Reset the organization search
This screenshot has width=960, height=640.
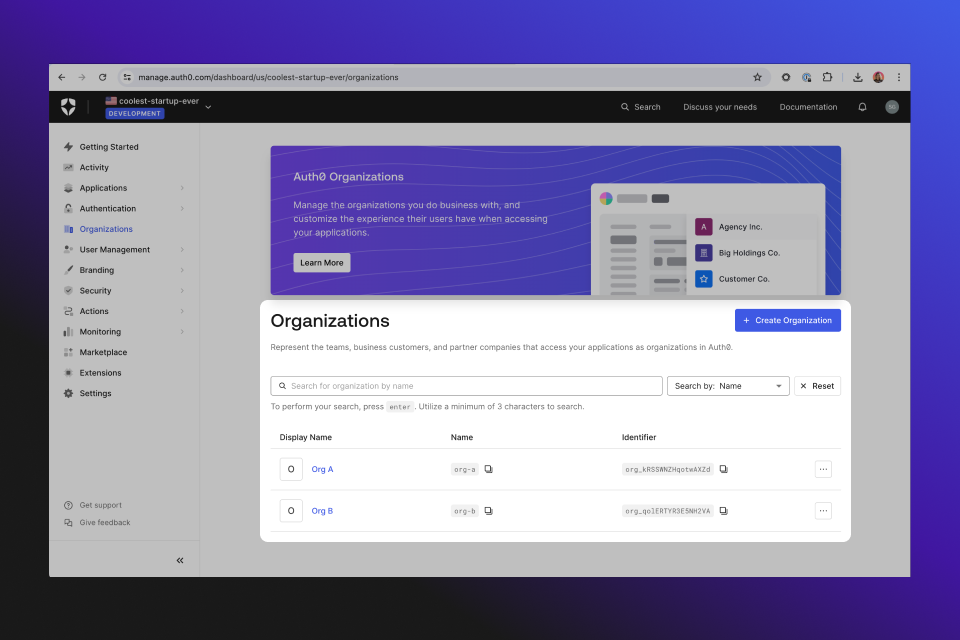coord(817,386)
